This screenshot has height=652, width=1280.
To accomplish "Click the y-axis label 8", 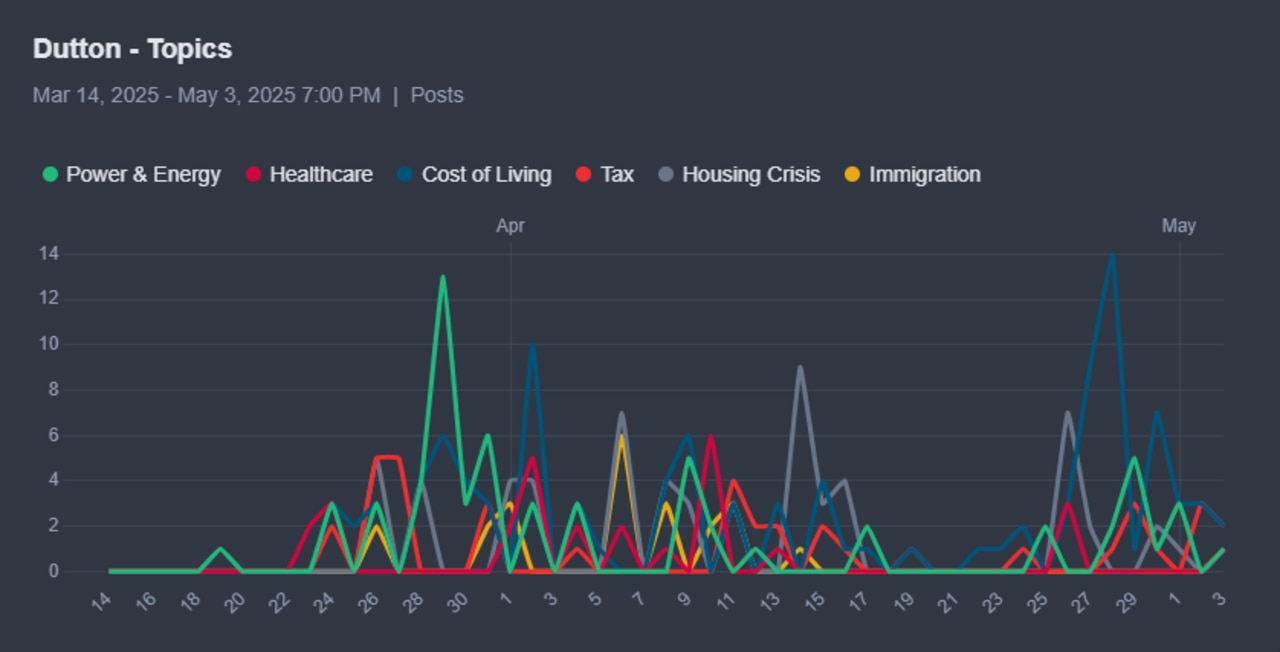I will point(53,390).
